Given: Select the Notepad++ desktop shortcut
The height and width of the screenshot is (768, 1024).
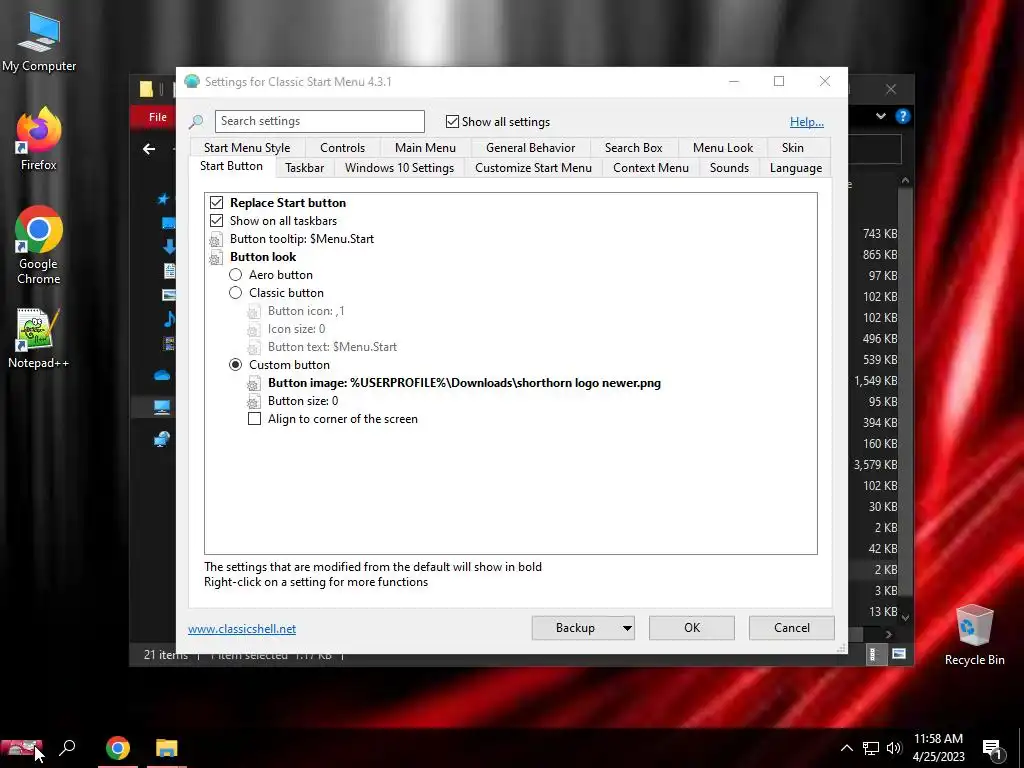Looking at the screenshot, I should tap(39, 338).
